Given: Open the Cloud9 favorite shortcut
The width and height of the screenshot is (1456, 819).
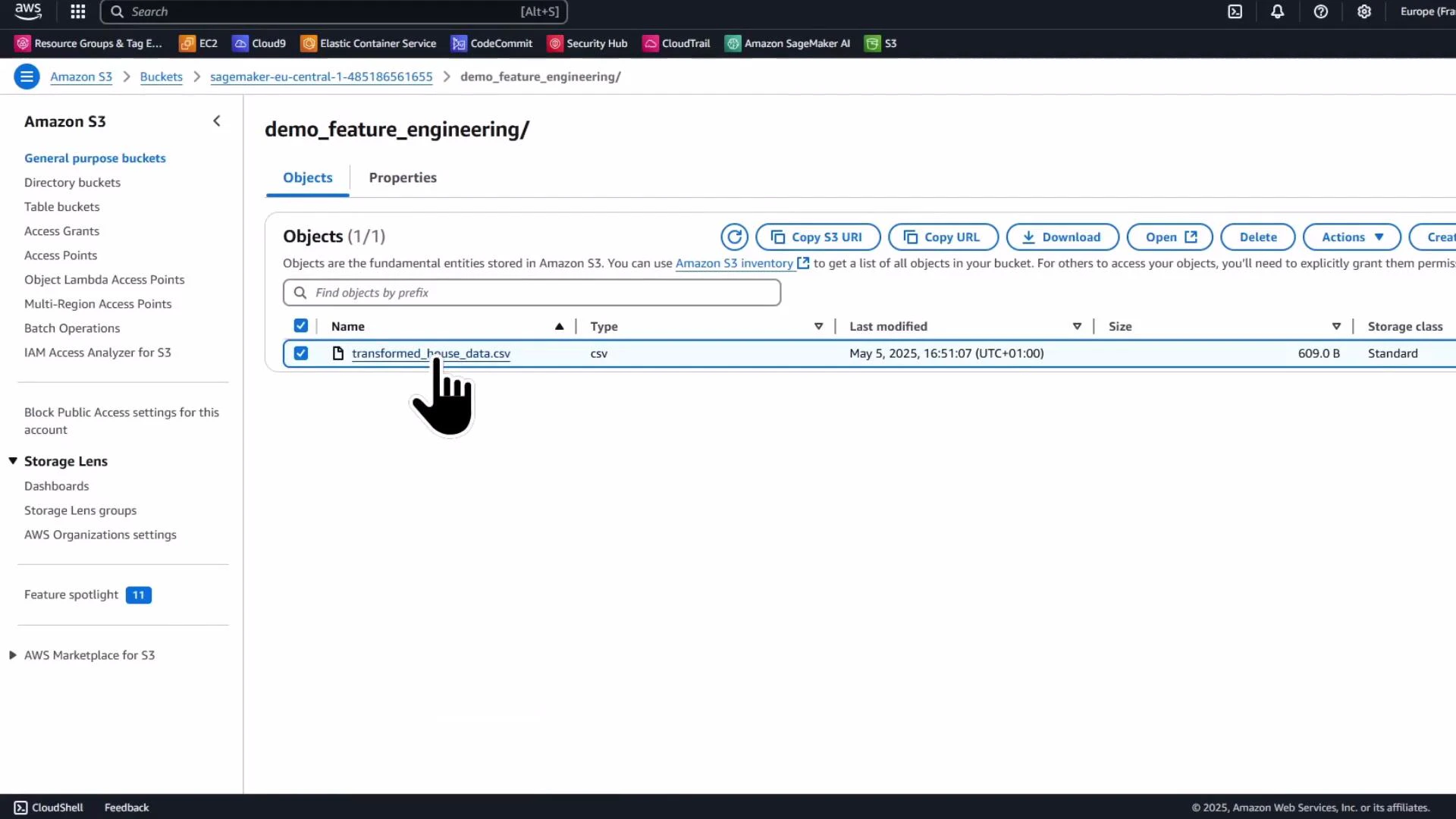Looking at the screenshot, I should tap(258, 43).
